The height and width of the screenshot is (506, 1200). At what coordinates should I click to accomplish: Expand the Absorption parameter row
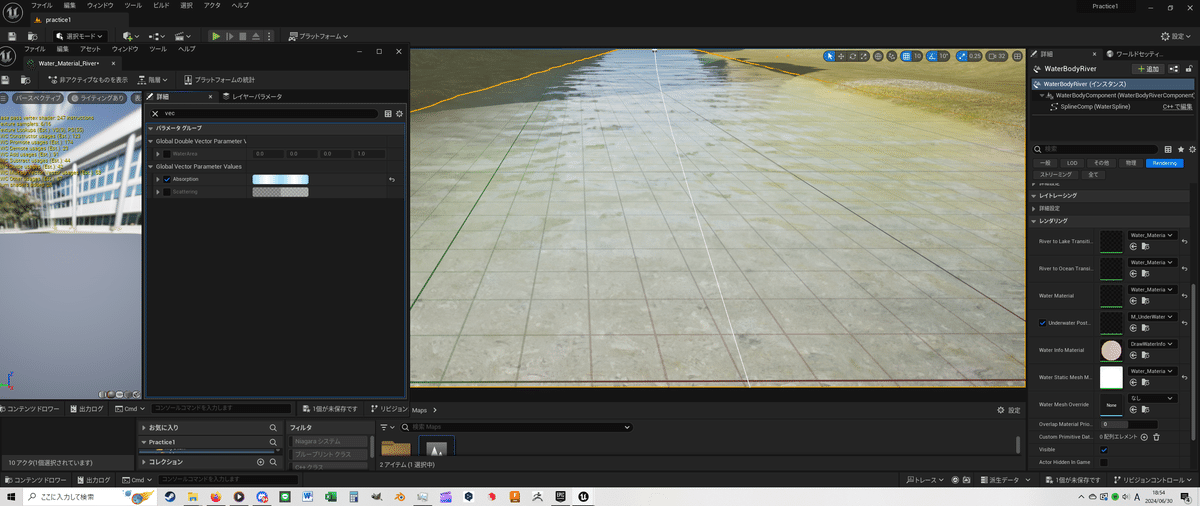tap(158, 179)
